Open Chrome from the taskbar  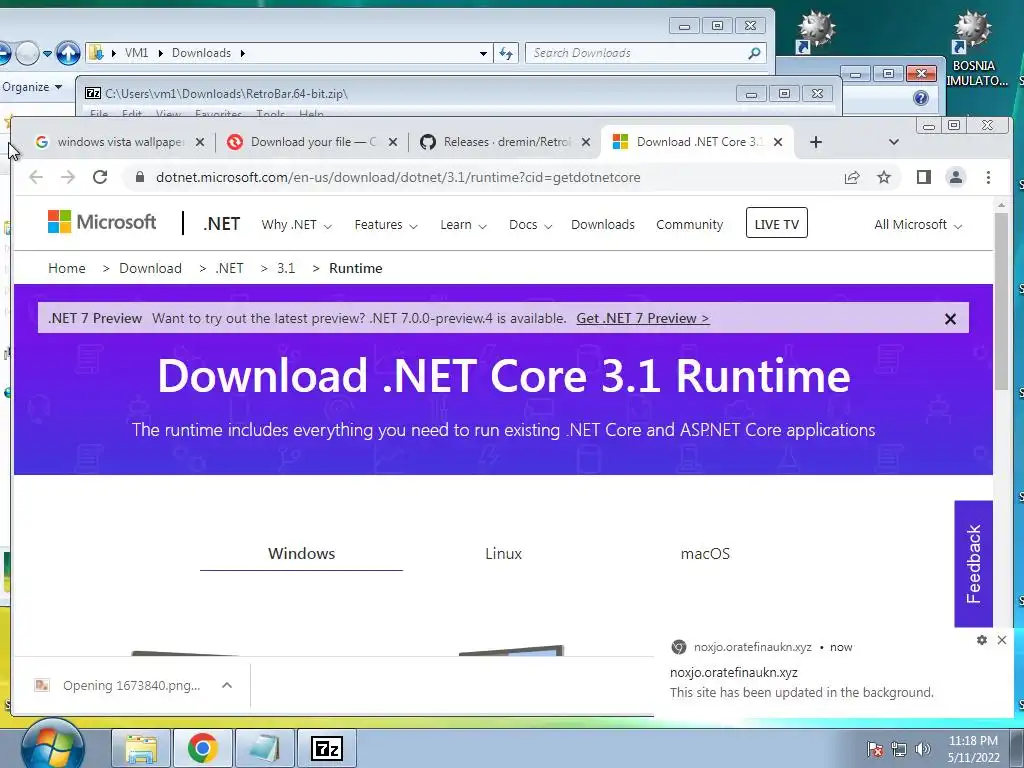tap(202, 748)
